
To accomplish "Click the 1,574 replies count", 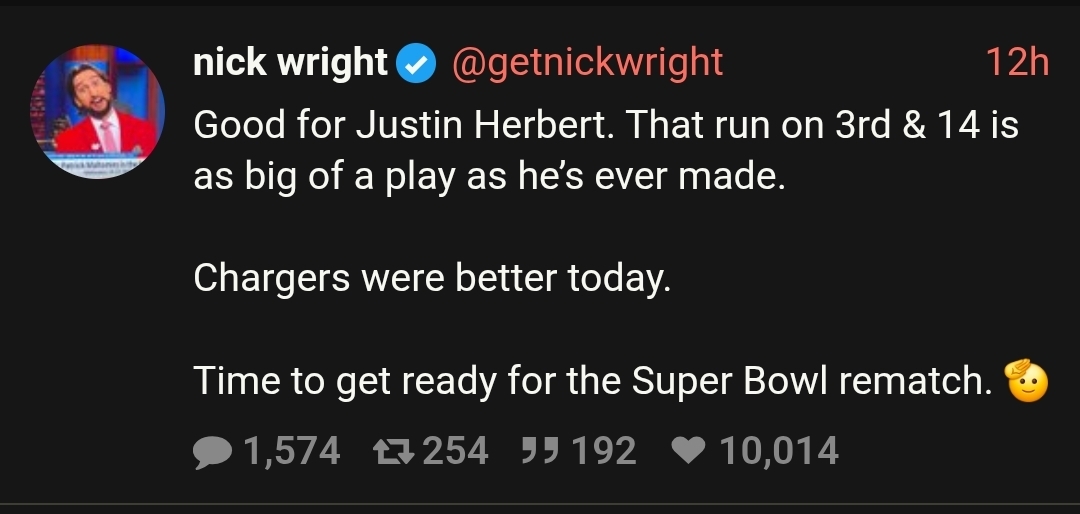I will (x=291, y=451).
